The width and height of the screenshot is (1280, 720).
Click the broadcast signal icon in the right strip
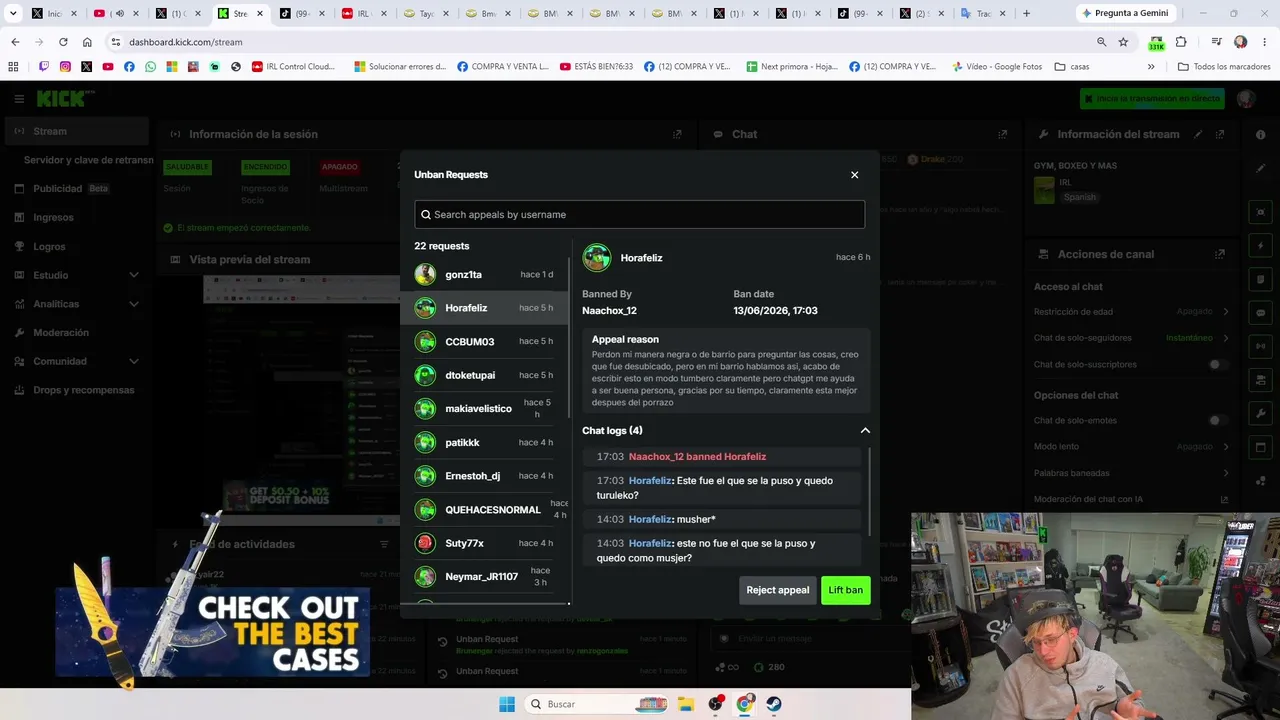[x=1260, y=346]
